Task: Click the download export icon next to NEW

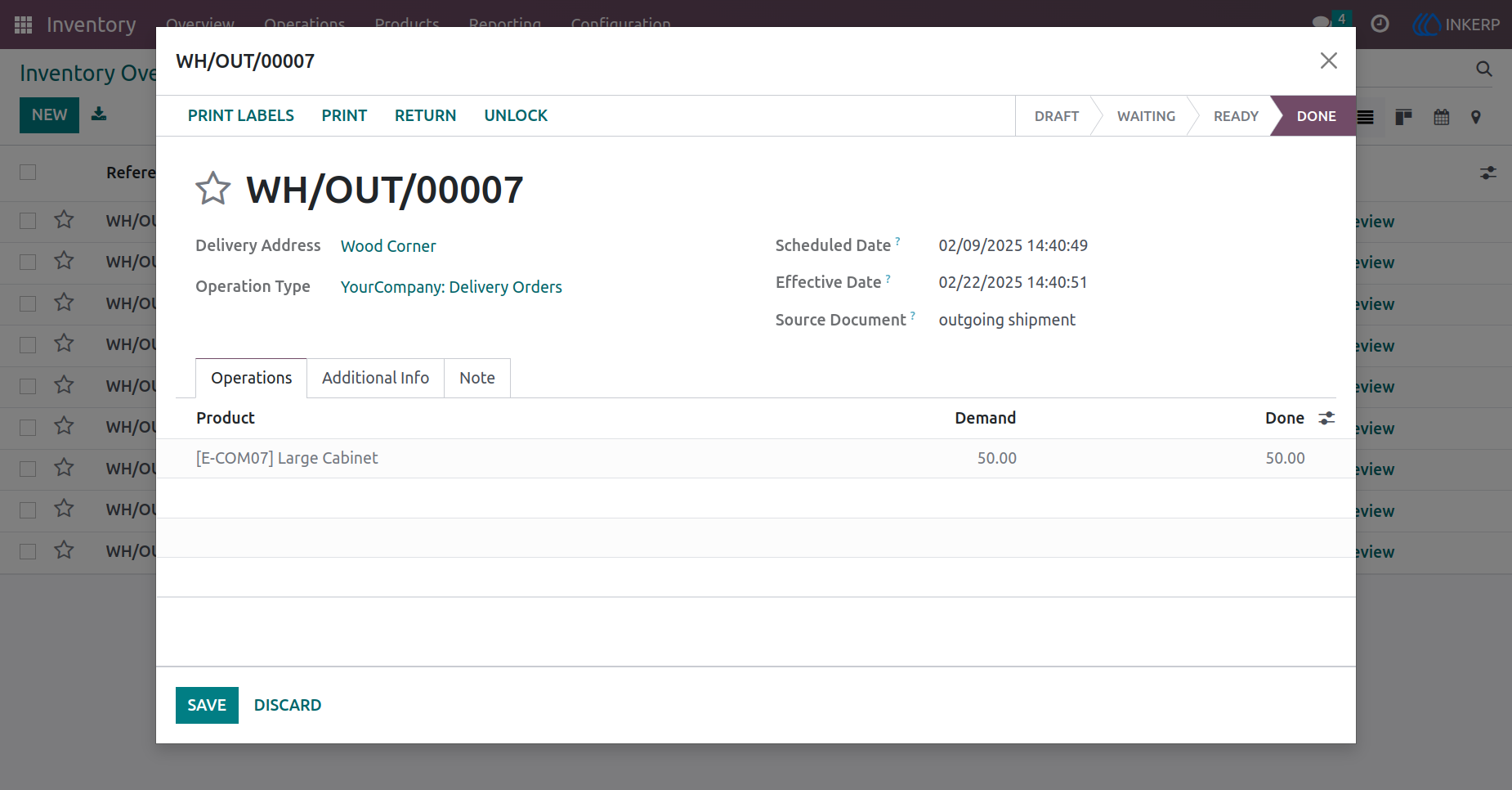Action: 99,114
